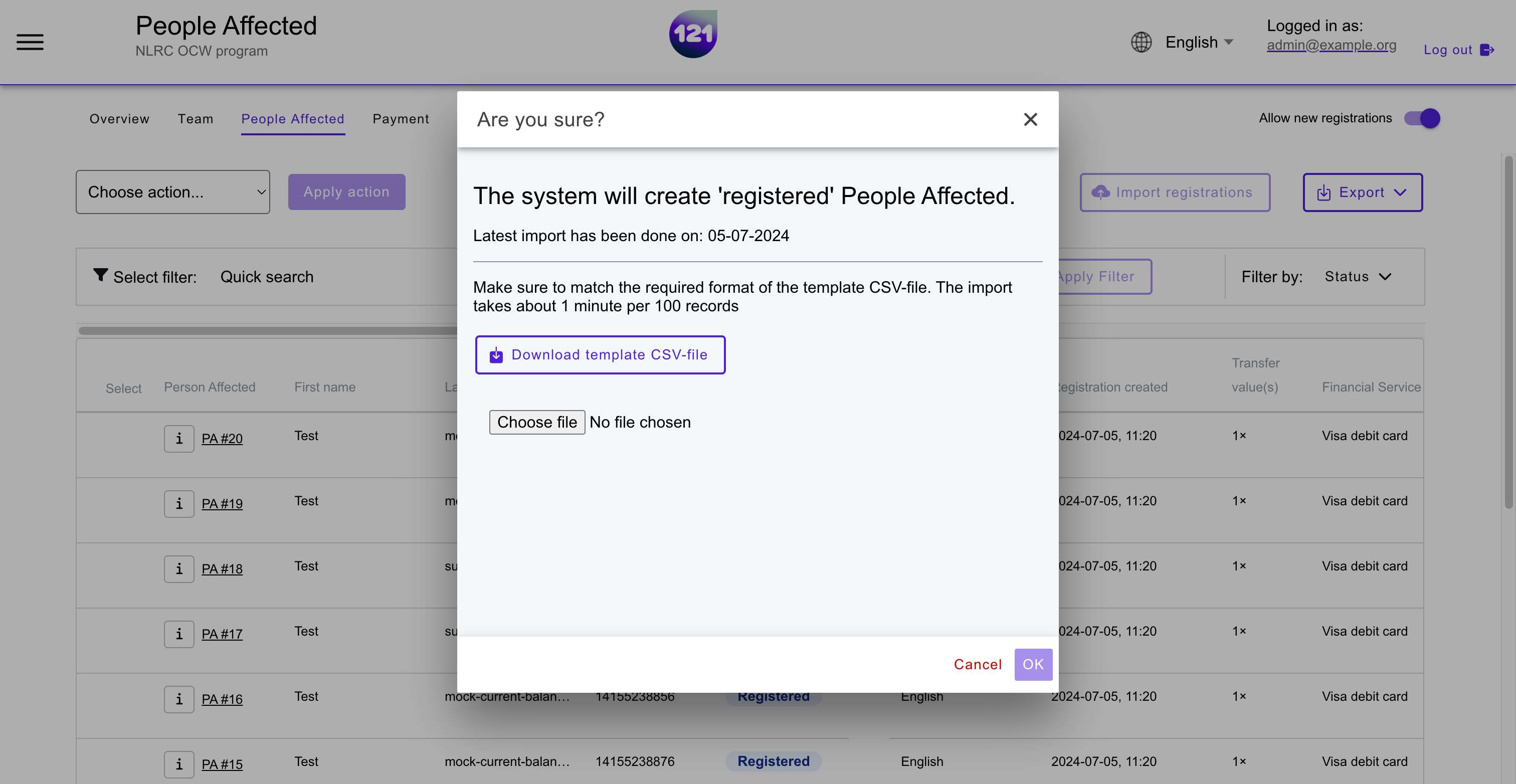The height and width of the screenshot is (784, 1516).
Task: Click the OK button to confirm
Action: (1033, 664)
